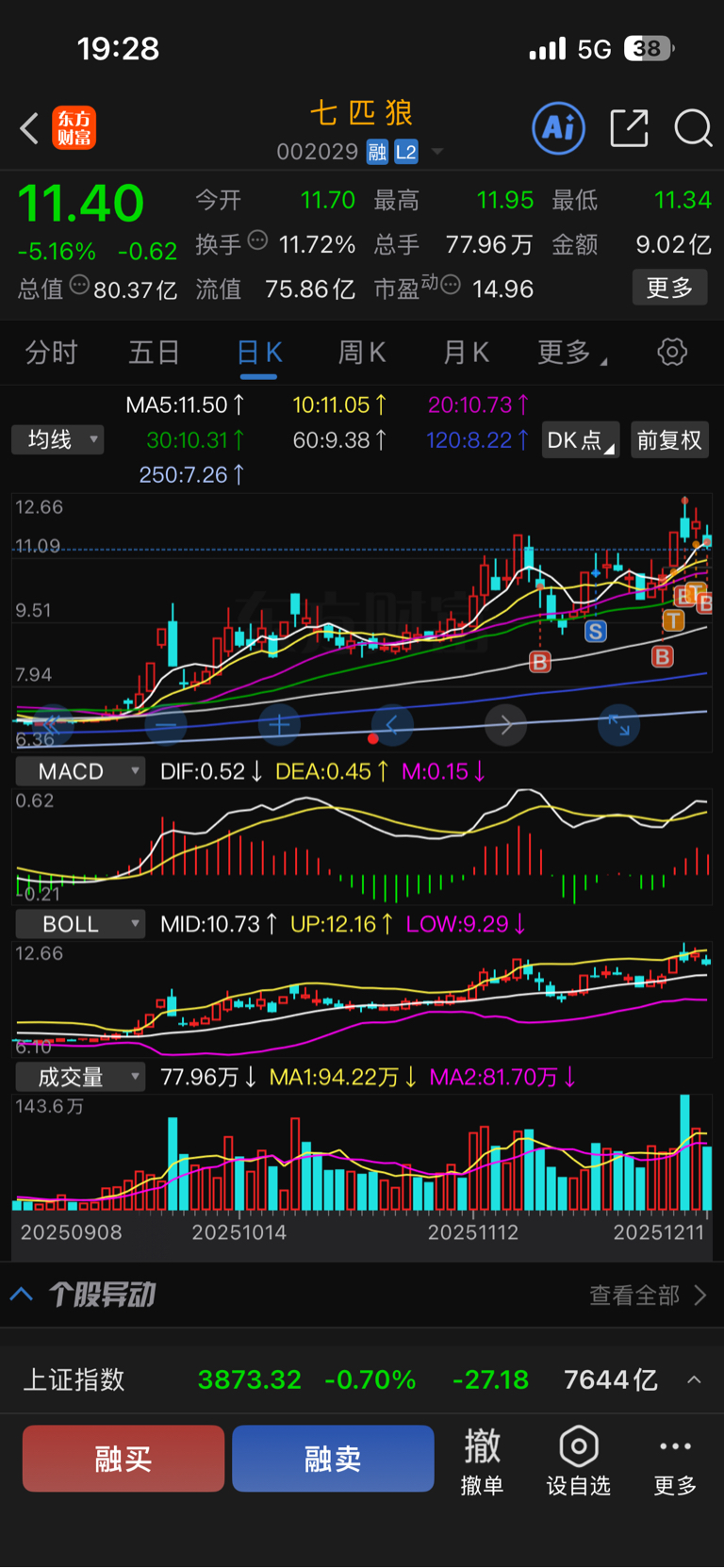Tap the move left chart control
Image resolution: width=724 pixels, height=1568 pixels.
pyautogui.click(x=392, y=725)
